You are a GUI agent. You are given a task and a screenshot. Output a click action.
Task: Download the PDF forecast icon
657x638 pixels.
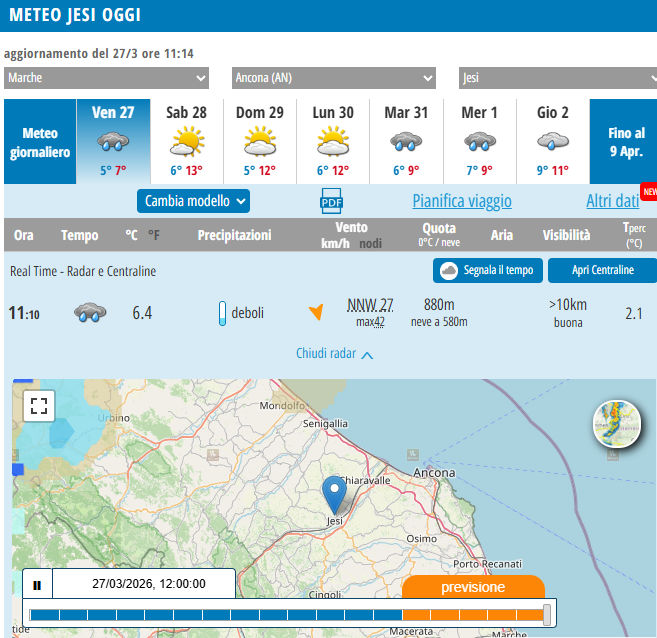click(331, 201)
